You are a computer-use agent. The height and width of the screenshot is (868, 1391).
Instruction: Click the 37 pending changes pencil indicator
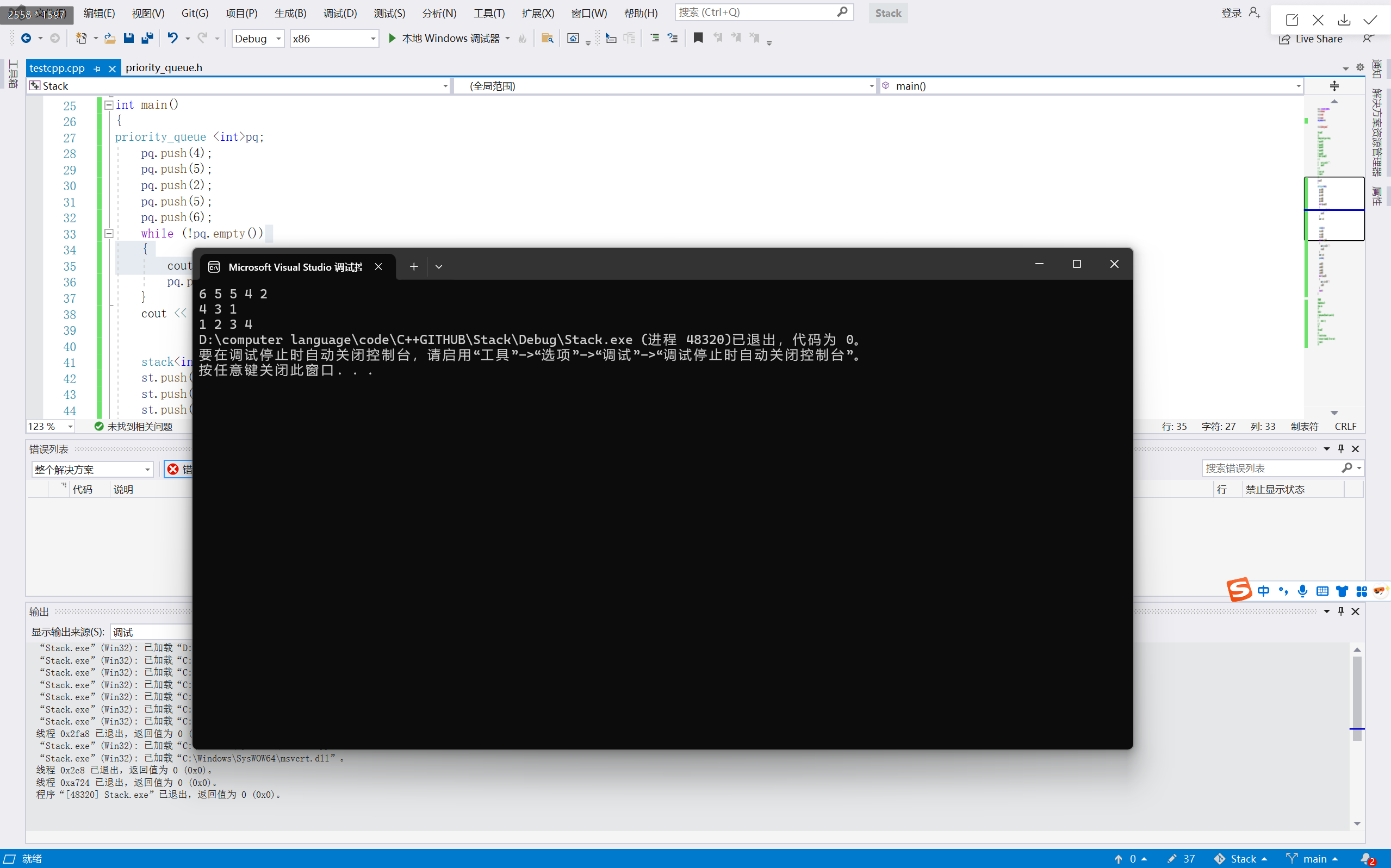[x=1182, y=859]
